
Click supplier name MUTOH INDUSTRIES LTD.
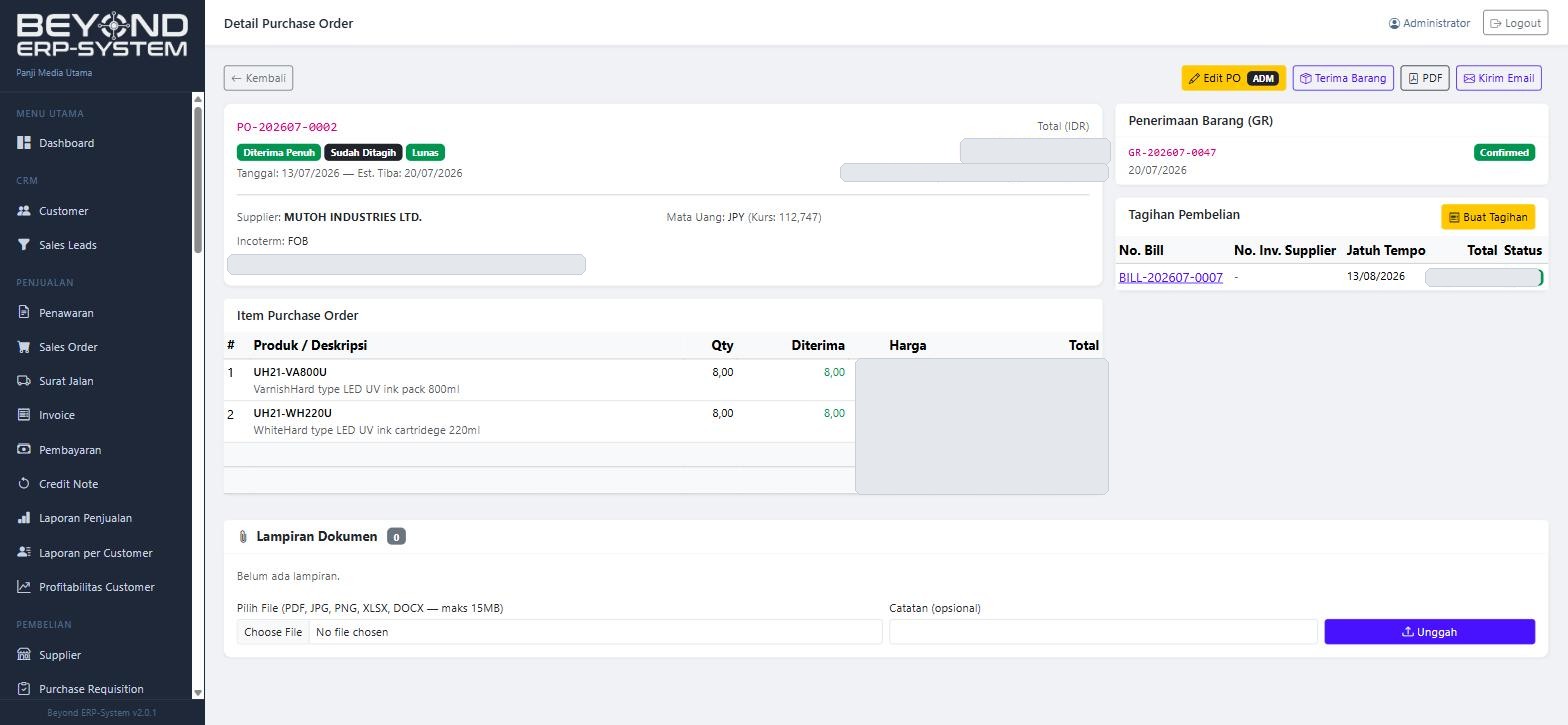[x=353, y=217]
